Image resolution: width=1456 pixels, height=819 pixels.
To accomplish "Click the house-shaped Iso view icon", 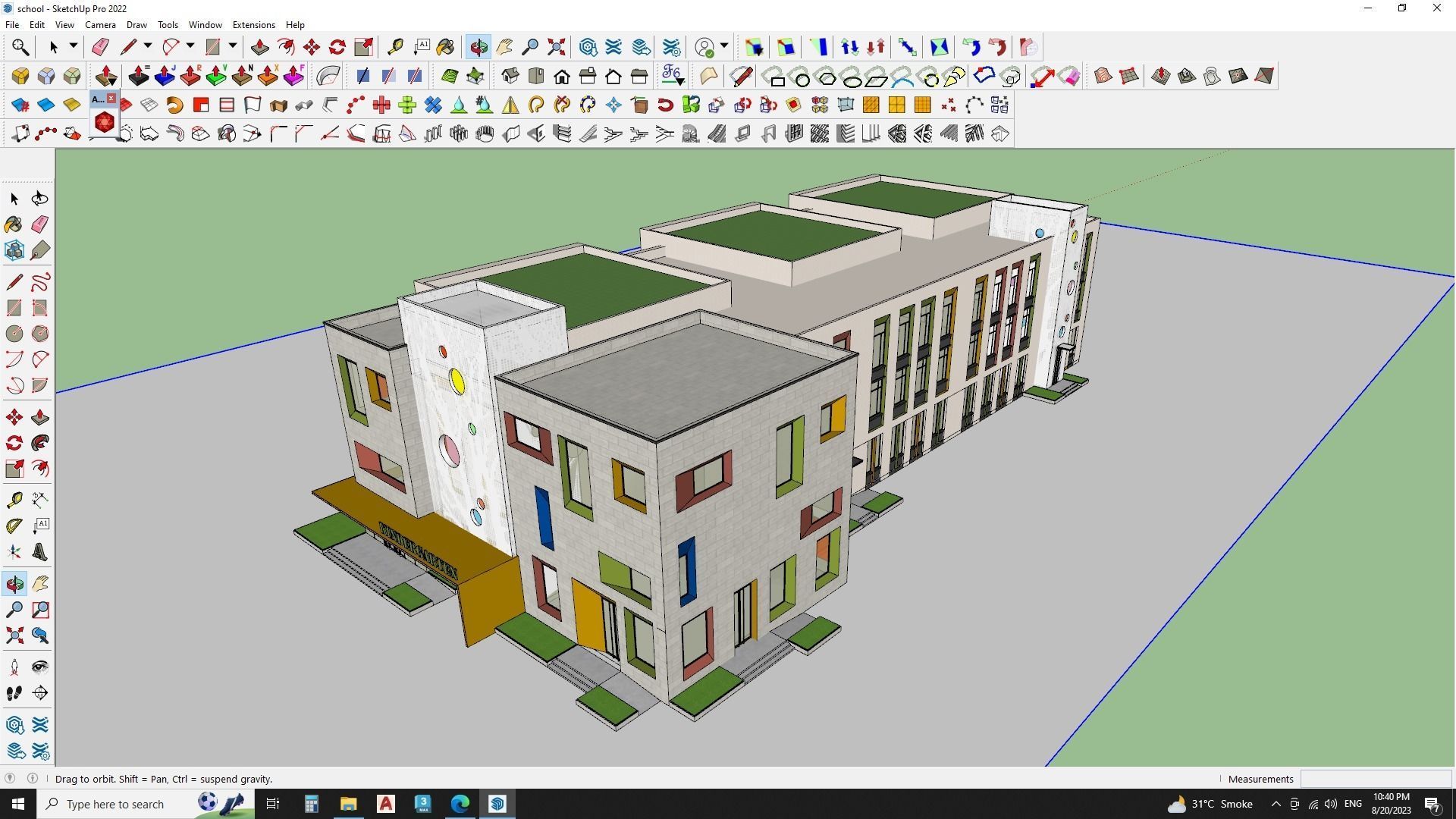I will pyautogui.click(x=510, y=76).
